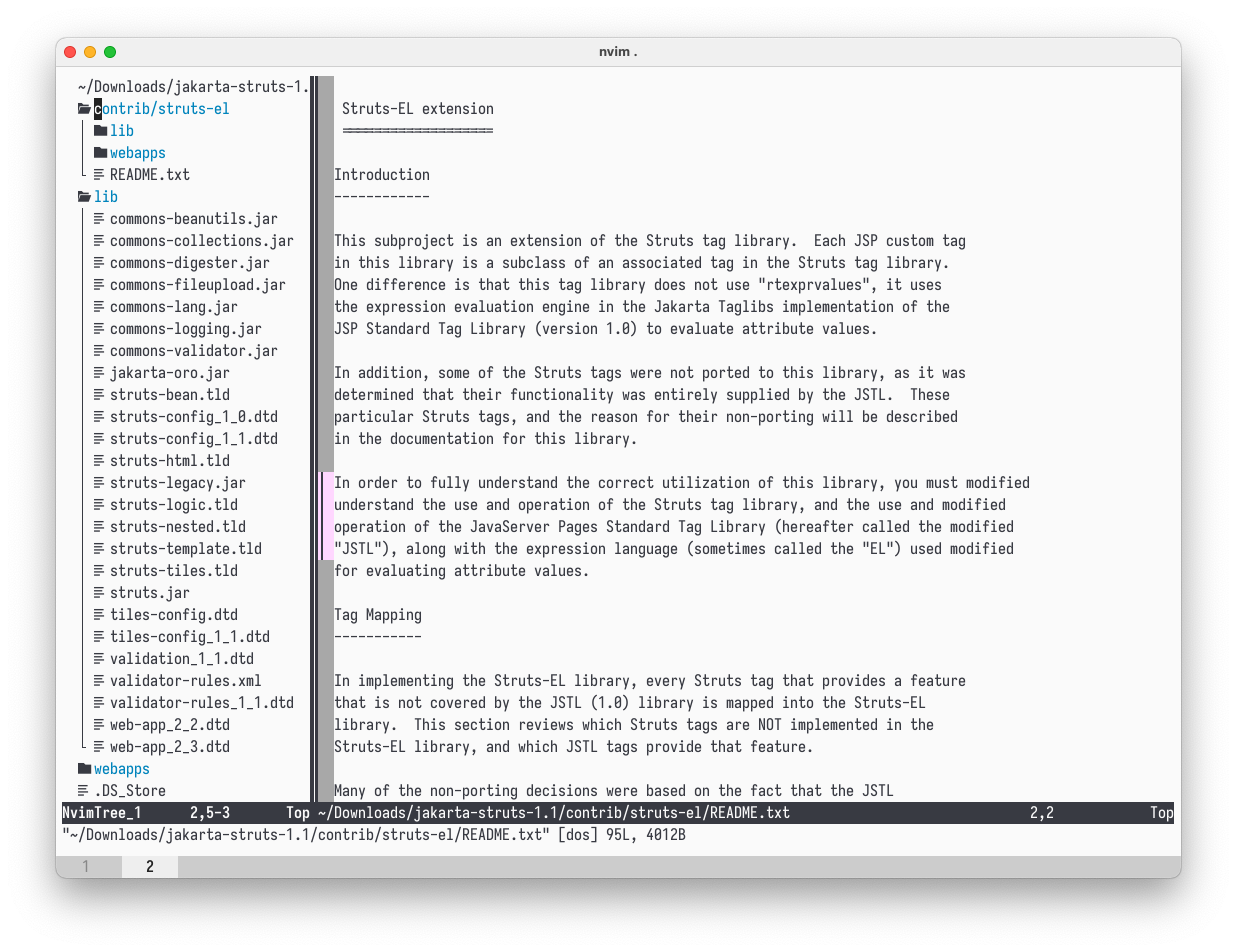Place cursor on 'This subproject is an extension' line
The height and width of the screenshot is (952, 1237).
650,241
